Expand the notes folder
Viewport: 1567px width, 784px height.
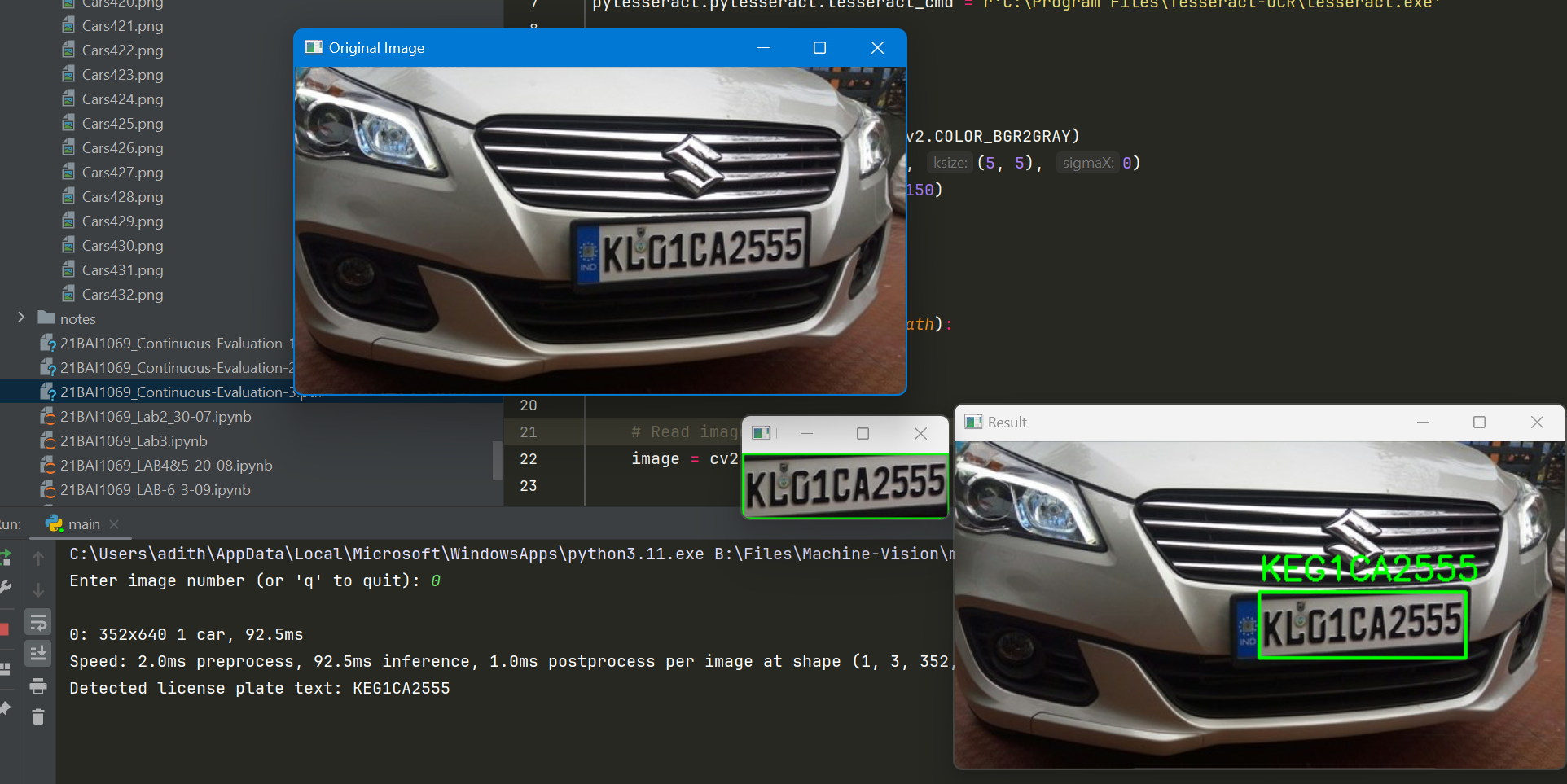[x=22, y=318]
